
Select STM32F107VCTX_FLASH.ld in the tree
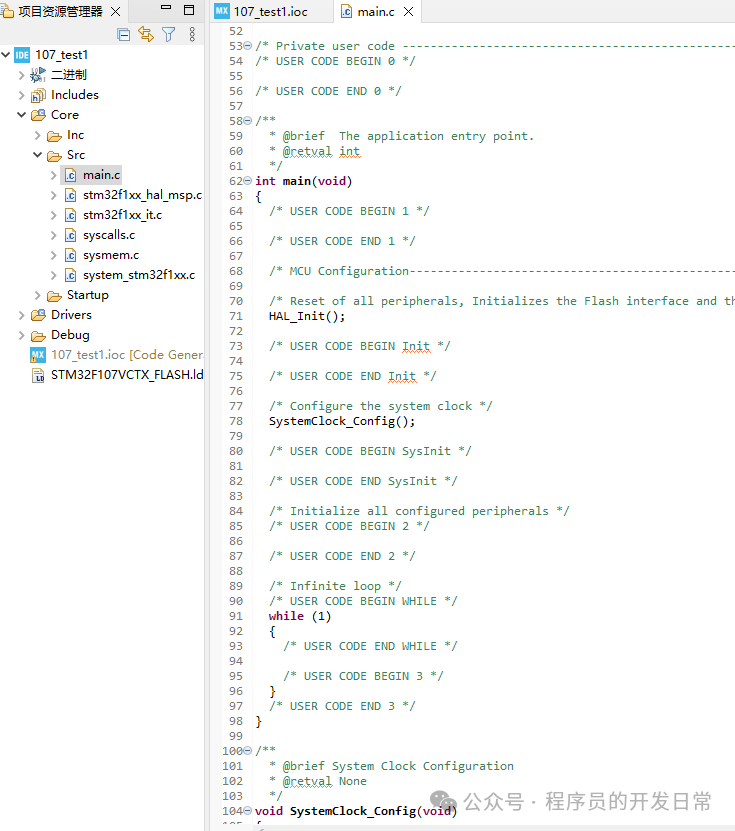(x=127, y=375)
